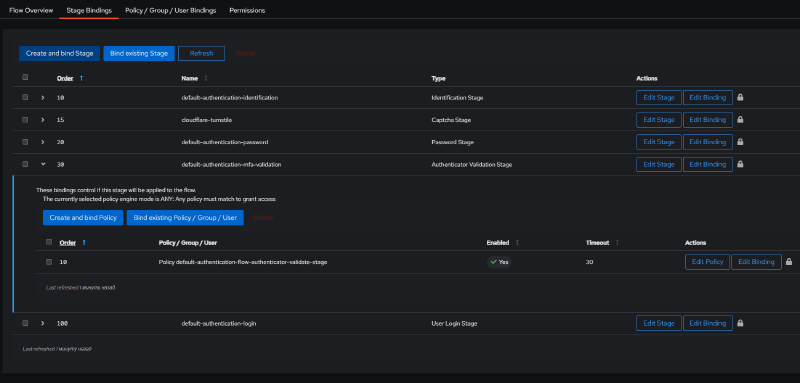800x383 pixels.
Task: Collapse the default-authentication-mfa-validation row
Action: [x=43, y=164]
